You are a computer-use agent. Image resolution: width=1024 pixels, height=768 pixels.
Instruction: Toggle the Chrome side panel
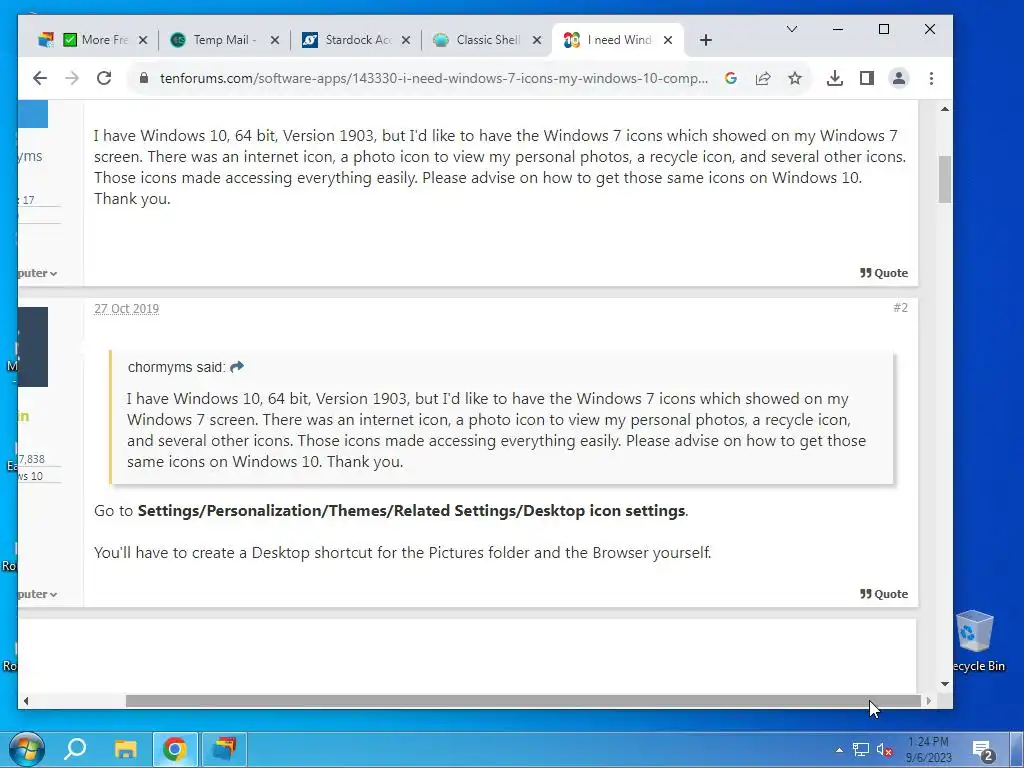[x=867, y=78]
